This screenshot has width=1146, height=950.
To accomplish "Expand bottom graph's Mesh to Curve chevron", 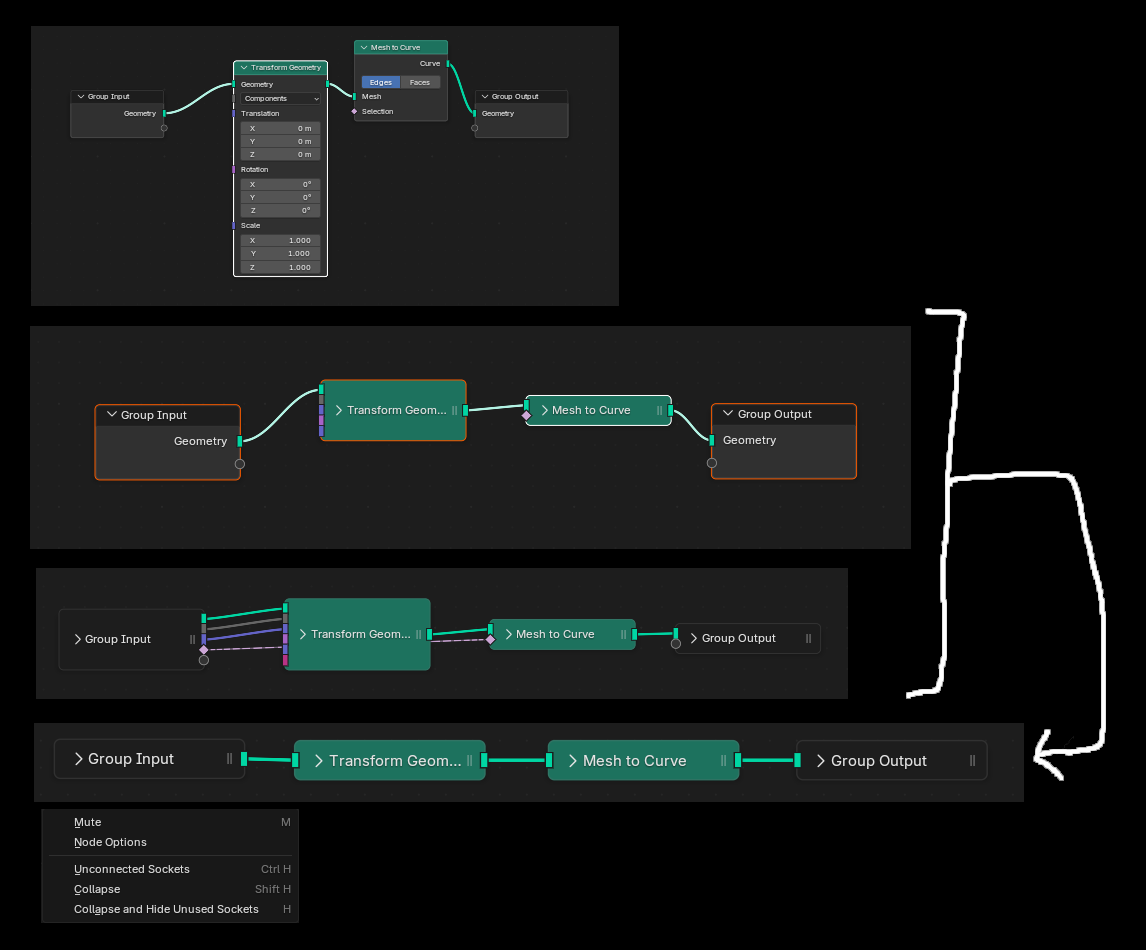I will point(573,761).
